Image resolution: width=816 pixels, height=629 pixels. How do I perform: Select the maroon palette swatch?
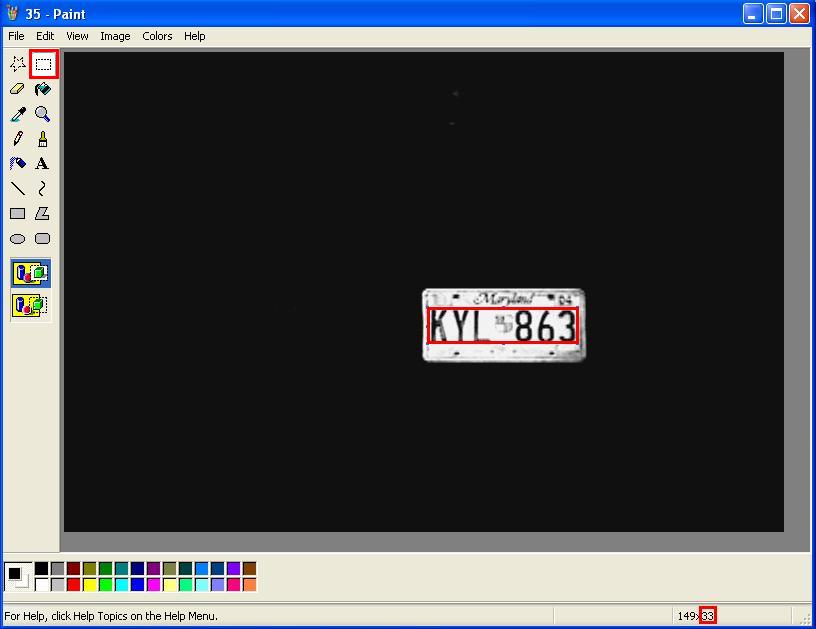pos(74,569)
